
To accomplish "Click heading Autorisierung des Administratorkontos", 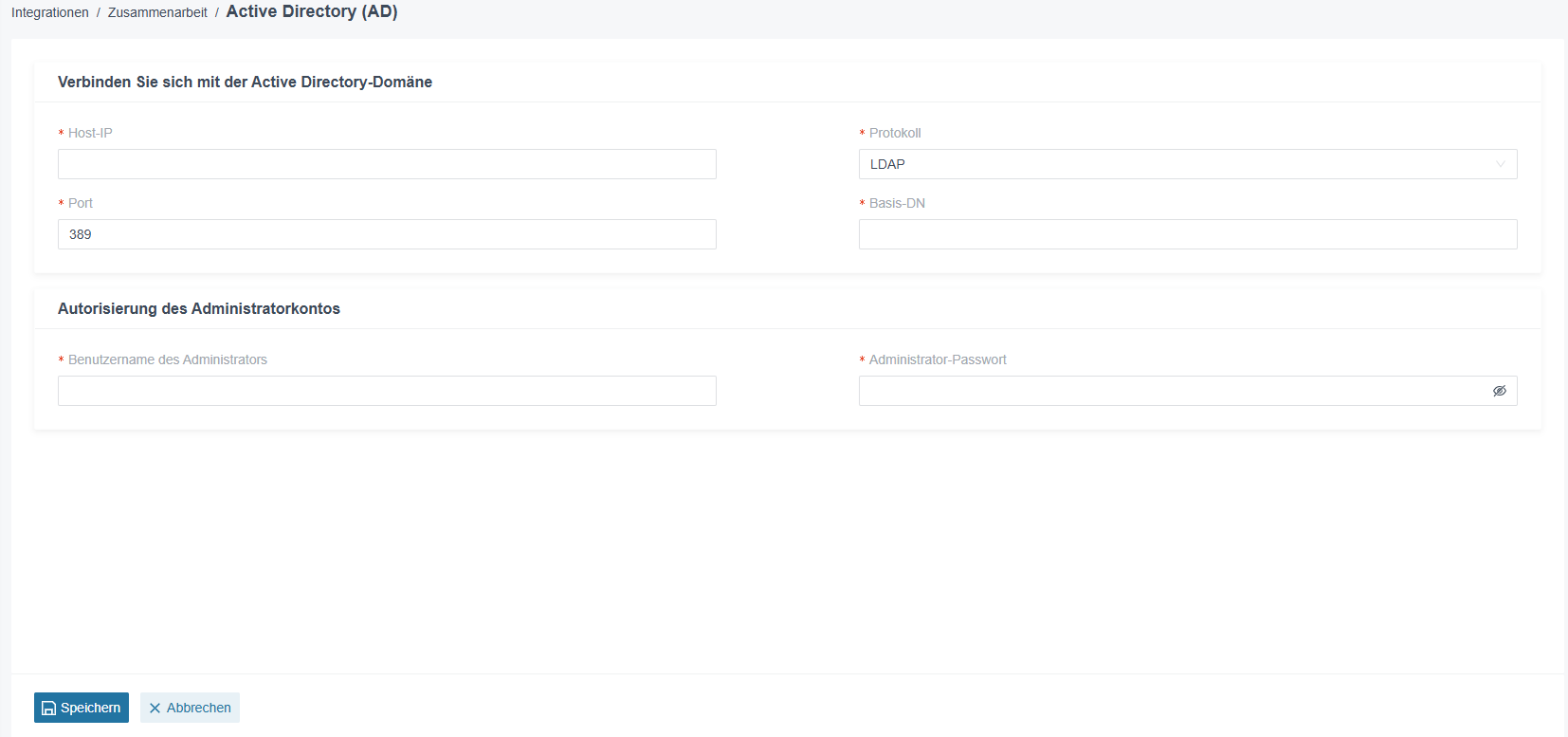I will pos(199,308).
